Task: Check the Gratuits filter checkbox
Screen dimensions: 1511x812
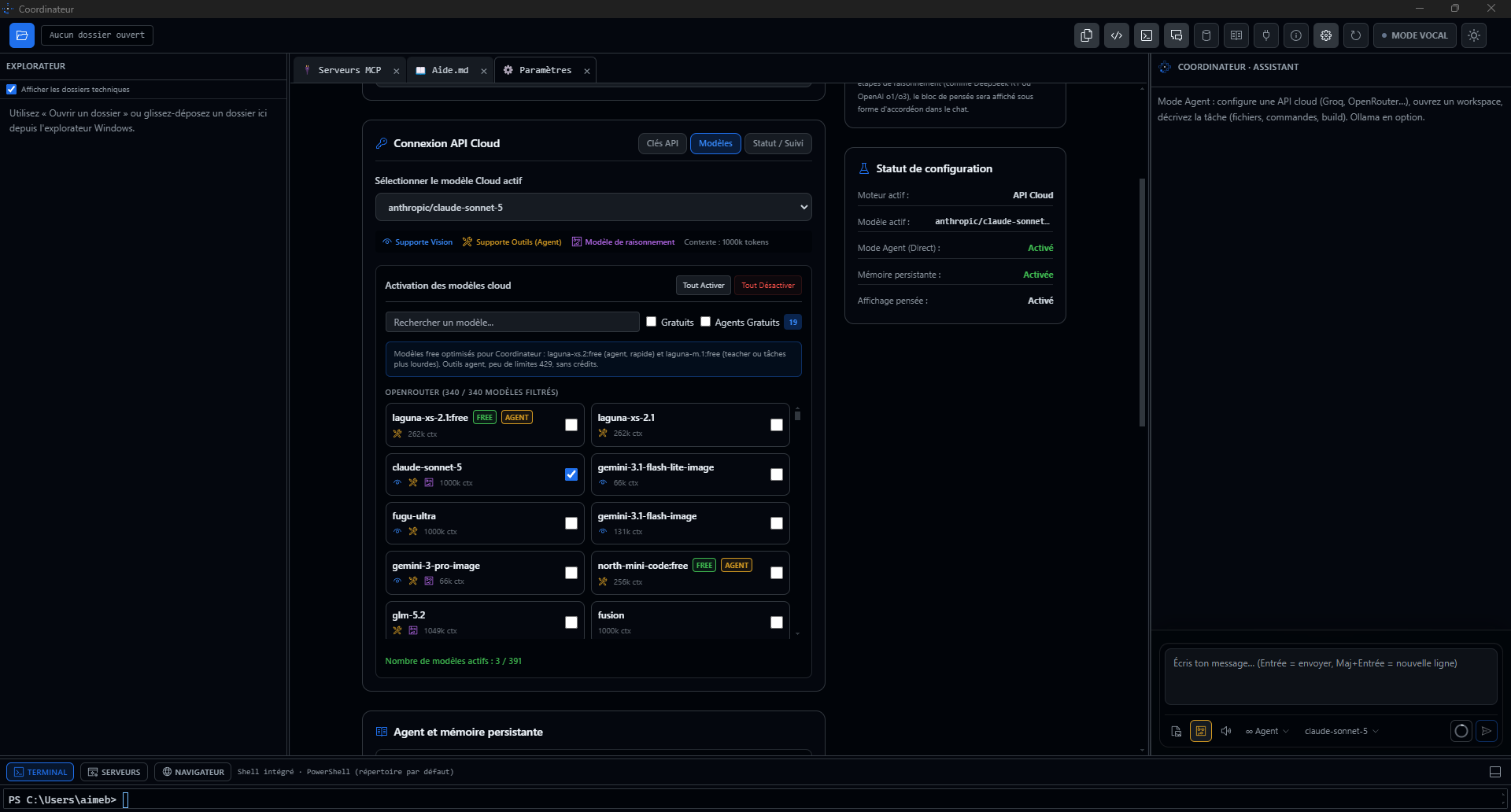Action: (x=652, y=322)
